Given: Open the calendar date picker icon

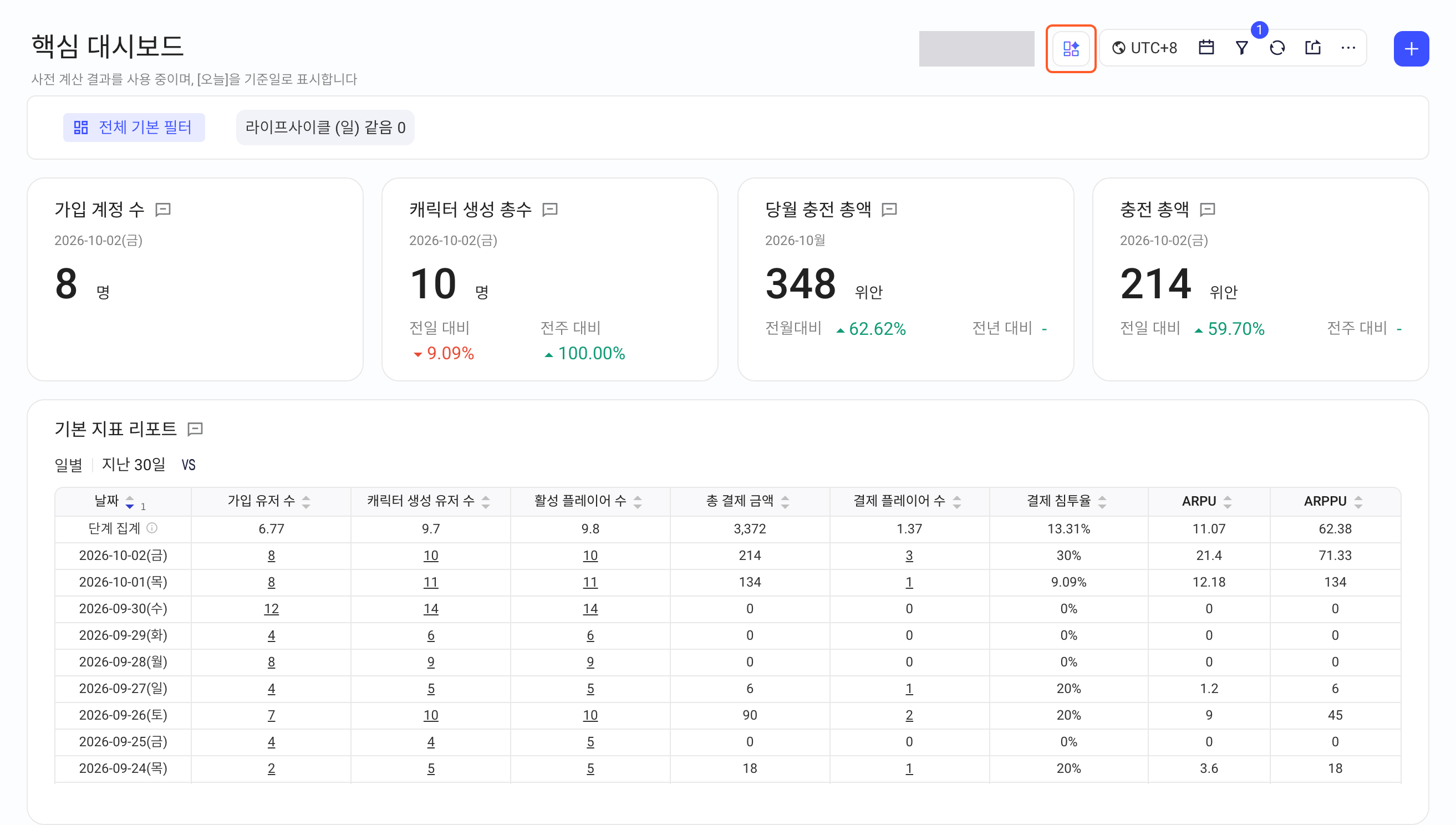Looking at the screenshot, I should pyautogui.click(x=1206, y=48).
